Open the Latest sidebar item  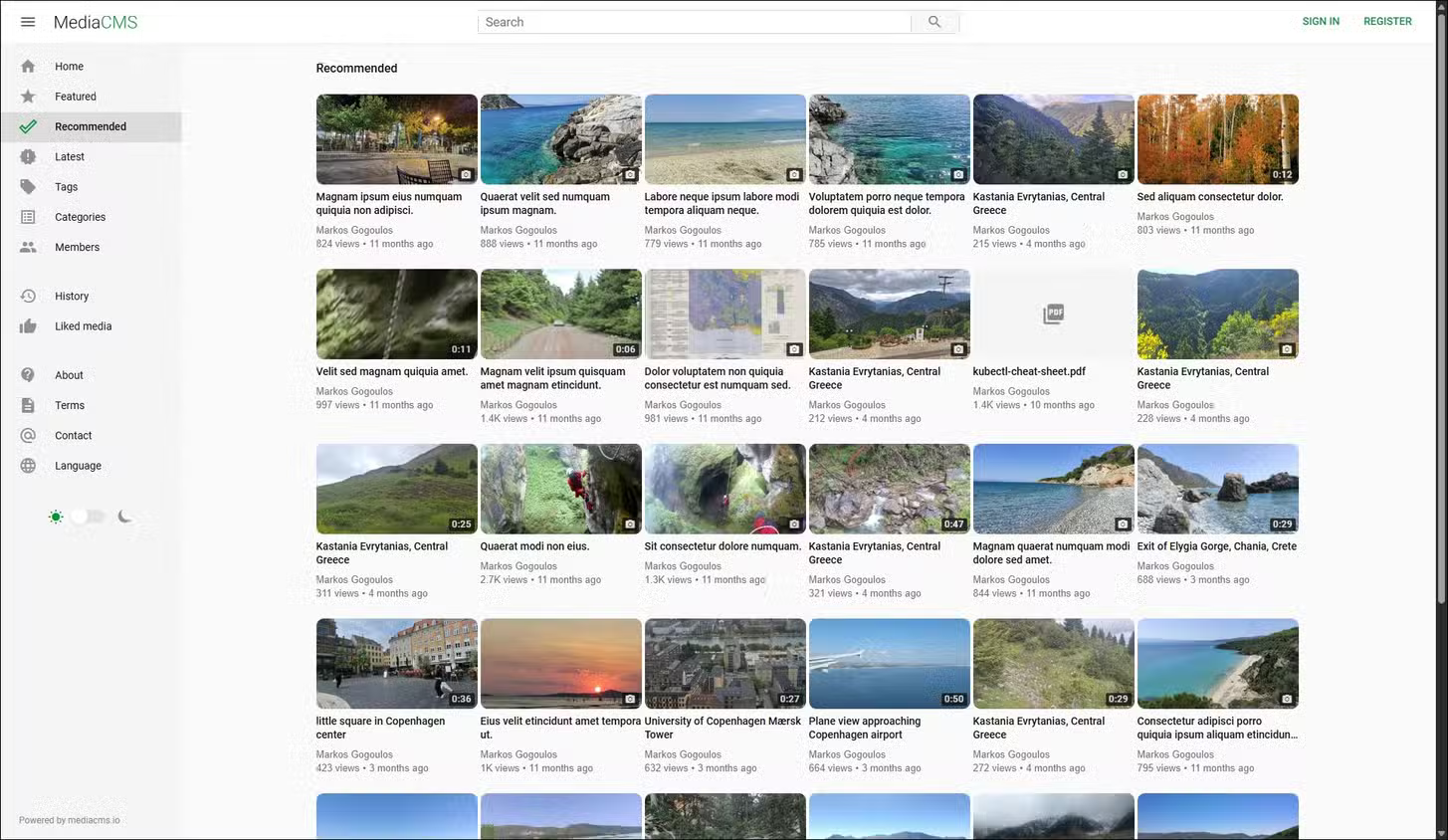[70, 157]
